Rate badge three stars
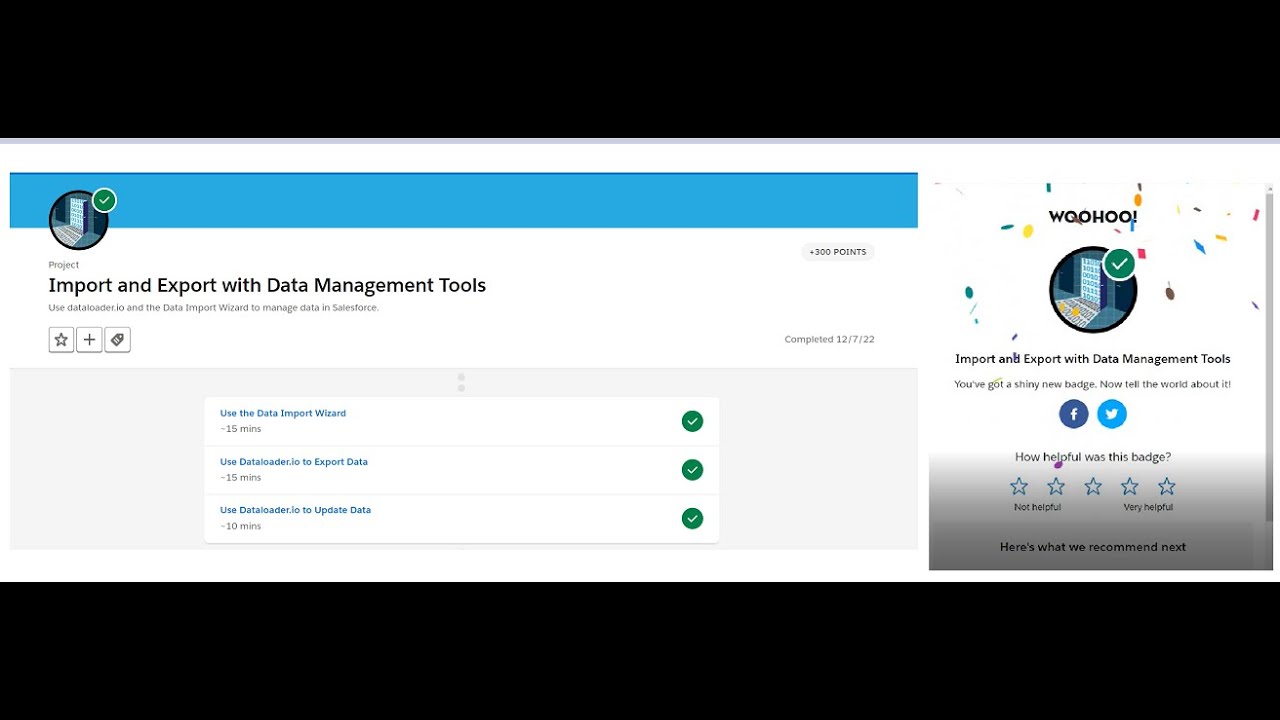The width and height of the screenshot is (1280, 720). coord(1093,487)
